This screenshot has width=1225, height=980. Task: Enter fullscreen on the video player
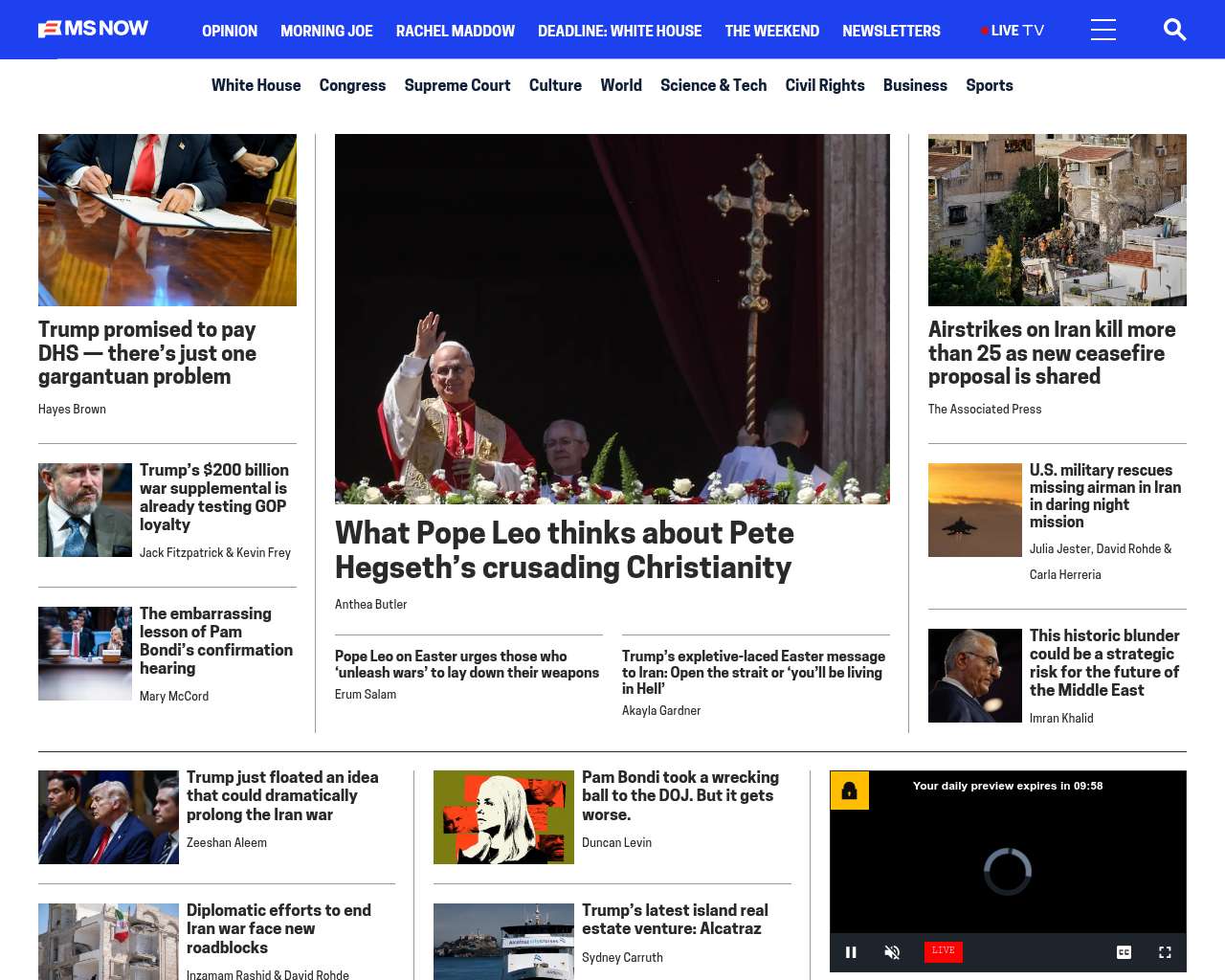coord(1165,951)
